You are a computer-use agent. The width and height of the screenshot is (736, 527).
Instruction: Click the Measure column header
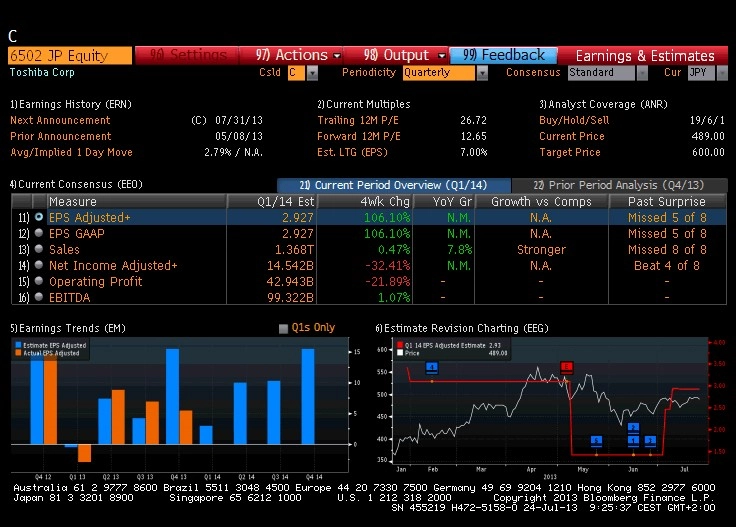(x=136, y=201)
